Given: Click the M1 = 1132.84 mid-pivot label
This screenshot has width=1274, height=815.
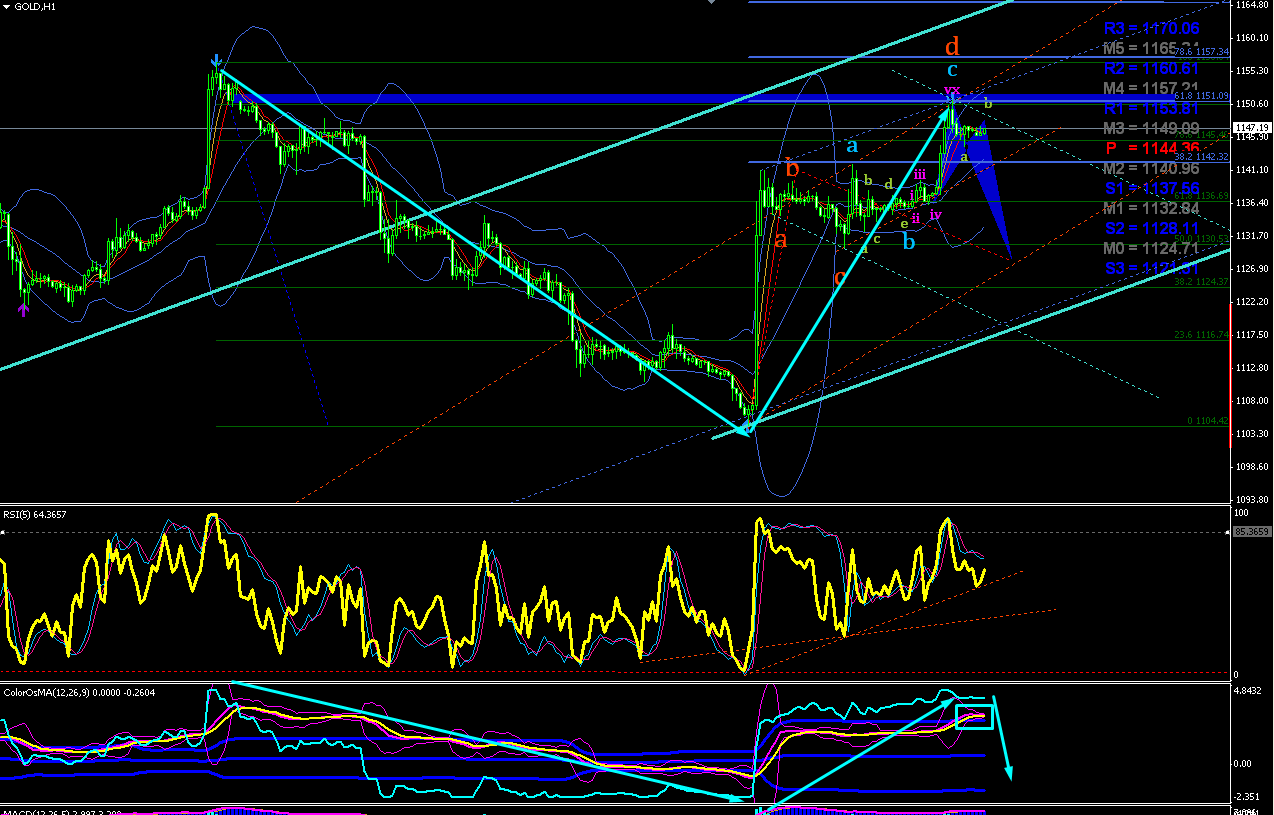Looking at the screenshot, I should point(1152,208).
